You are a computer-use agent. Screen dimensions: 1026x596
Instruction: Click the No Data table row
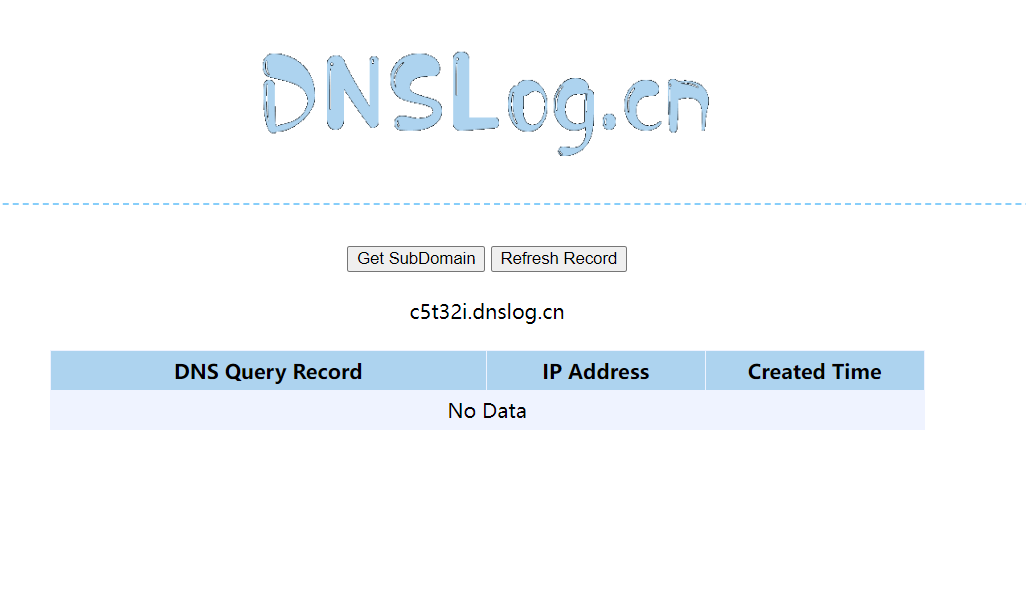(487, 411)
